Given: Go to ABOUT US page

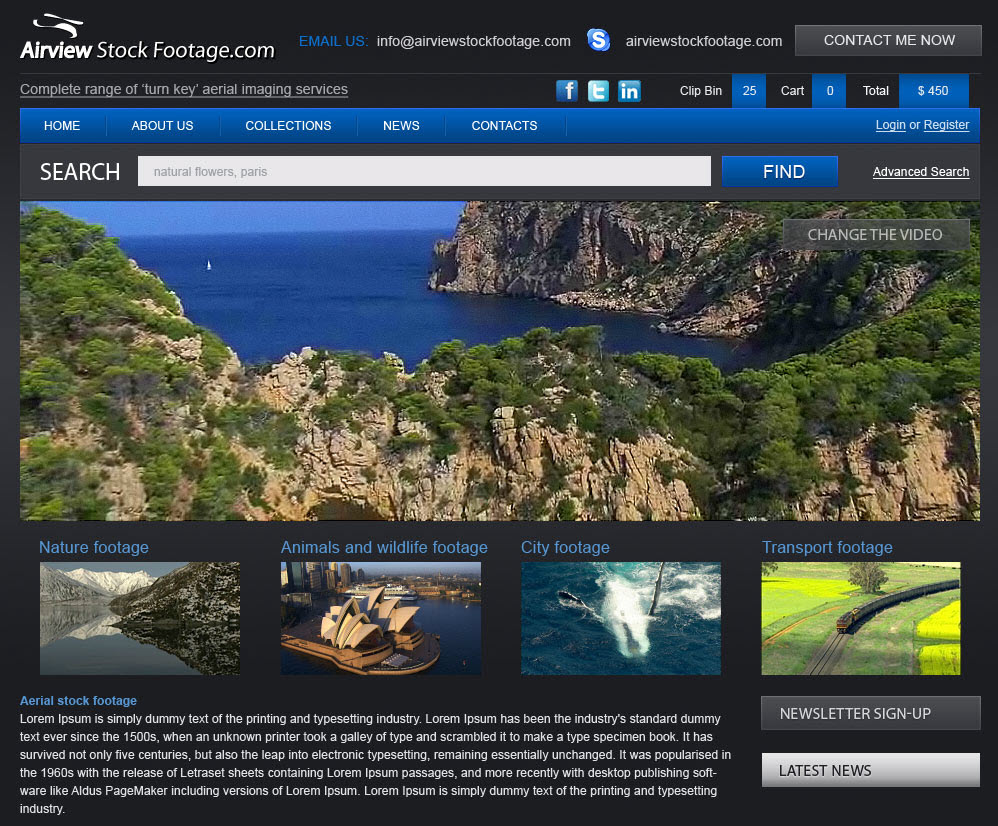Looking at the screenshot, I should 162,125.
